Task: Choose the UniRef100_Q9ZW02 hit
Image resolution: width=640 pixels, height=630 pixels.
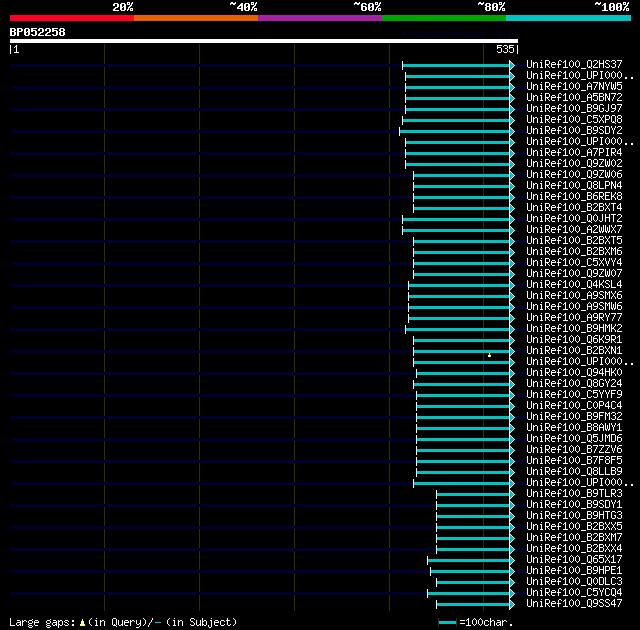Action: coord(574,164)
